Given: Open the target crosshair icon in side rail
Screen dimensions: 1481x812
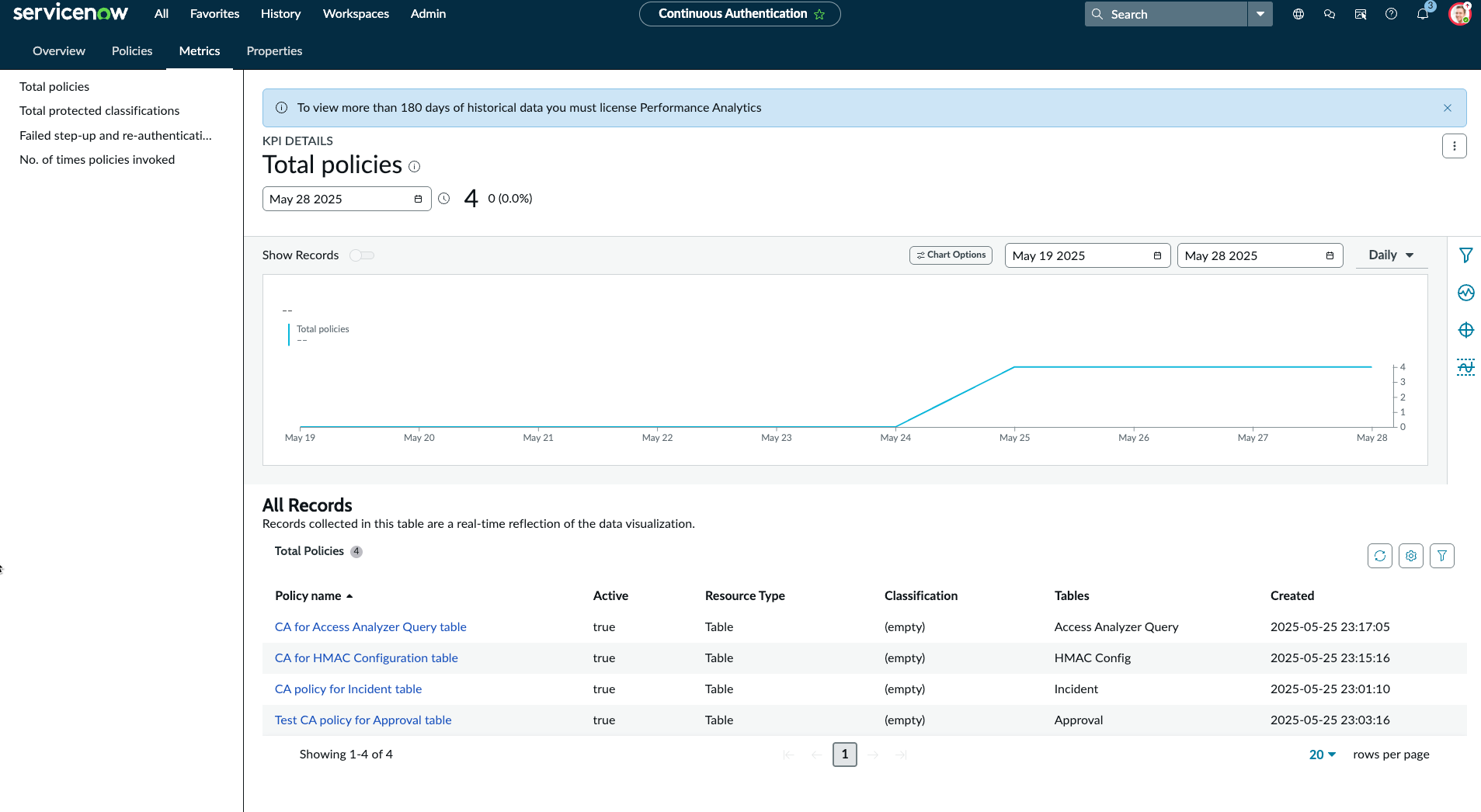Looking at the screenshot, I should click(x=1466, y=330).
